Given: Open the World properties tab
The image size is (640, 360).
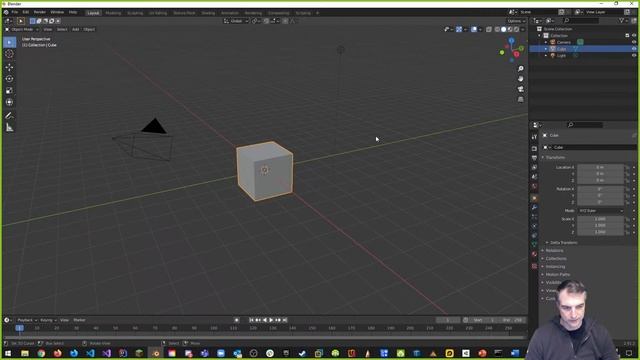Looking at the screenshot, I should 534,186.
